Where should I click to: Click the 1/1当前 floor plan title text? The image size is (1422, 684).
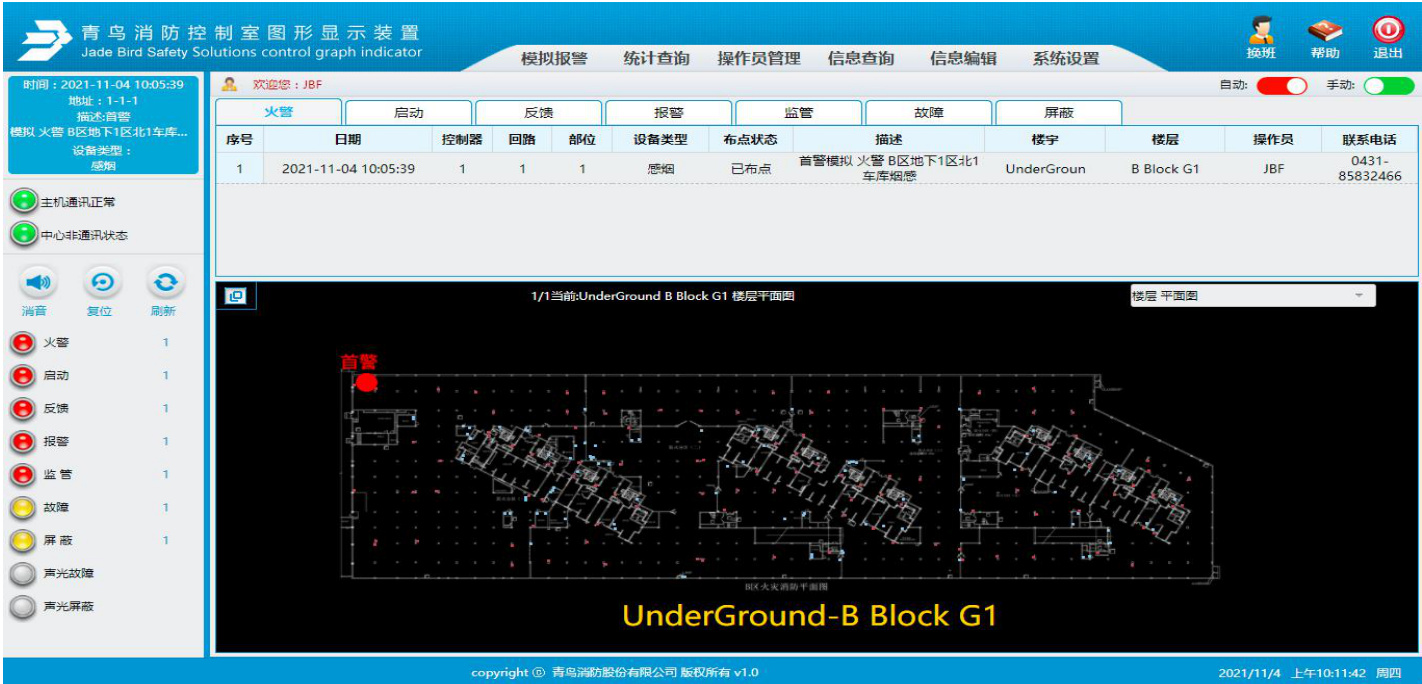coord(662,296)
